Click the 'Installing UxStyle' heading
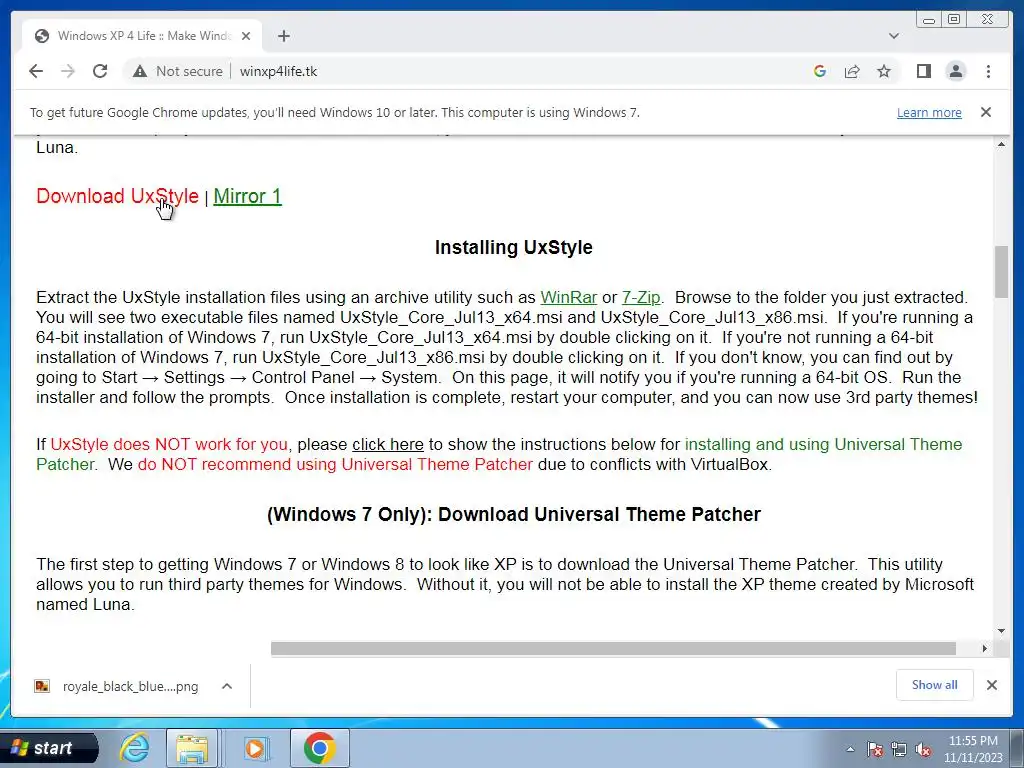Screen dimensions: 1024x768 point(514,248)
